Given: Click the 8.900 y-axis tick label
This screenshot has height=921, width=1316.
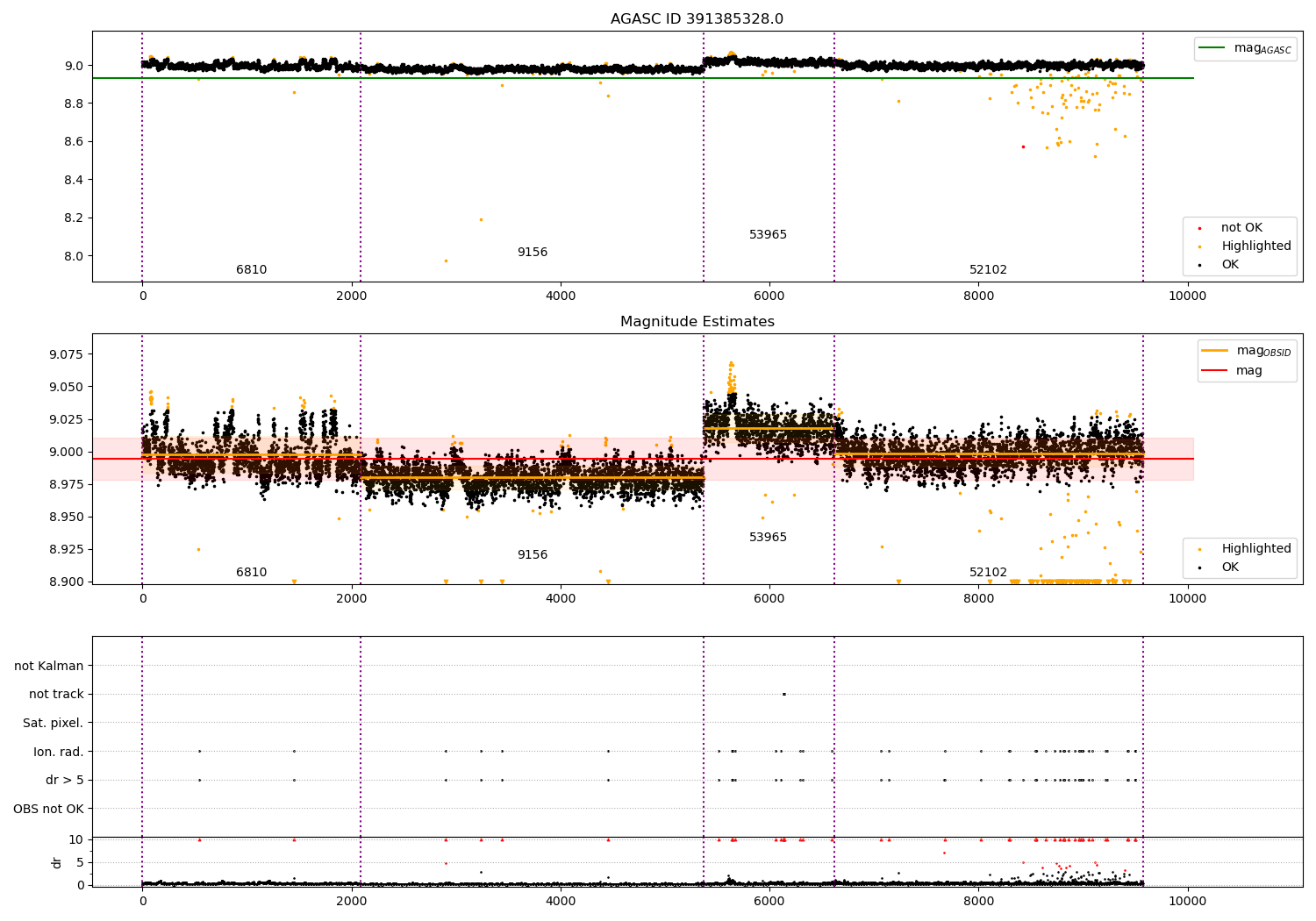Looking at the screenshot, I should (66, 582).
